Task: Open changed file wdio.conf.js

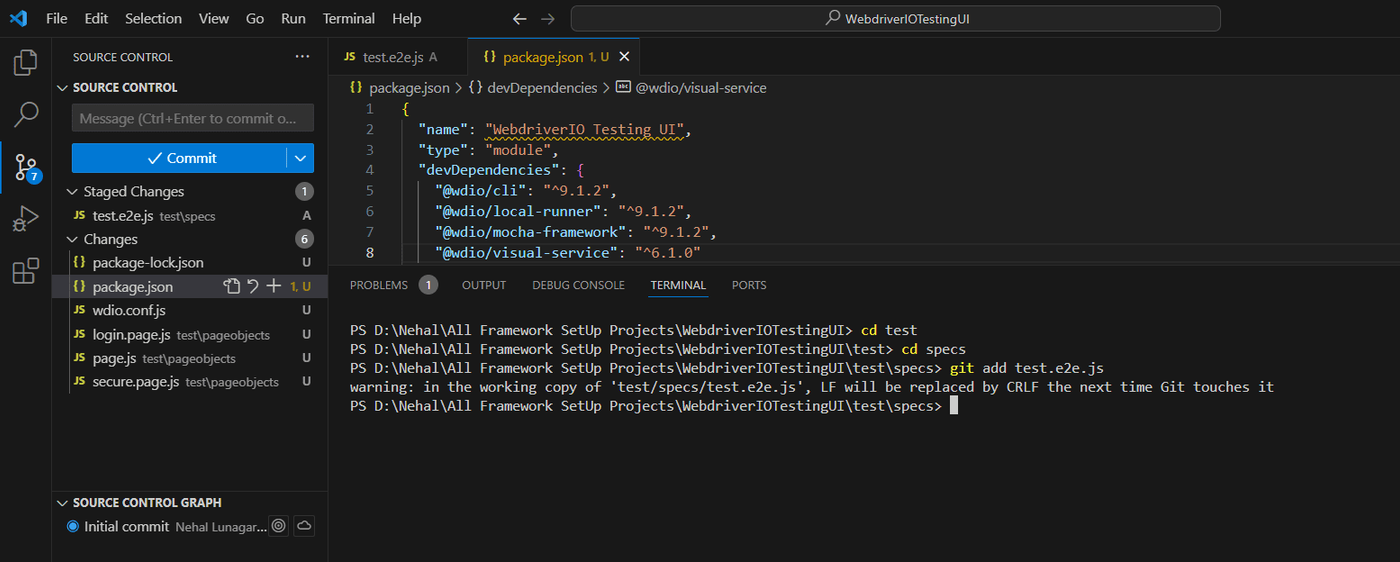Action: pos(190,310)
